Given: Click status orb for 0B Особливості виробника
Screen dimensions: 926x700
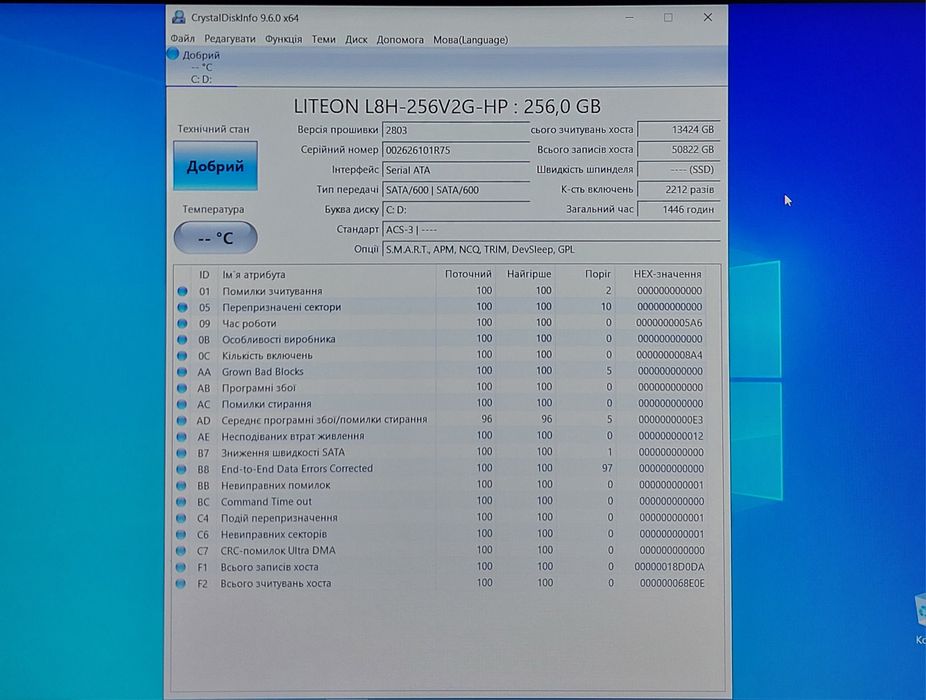Looking at the screenshot, I should (x=182, y=340).
